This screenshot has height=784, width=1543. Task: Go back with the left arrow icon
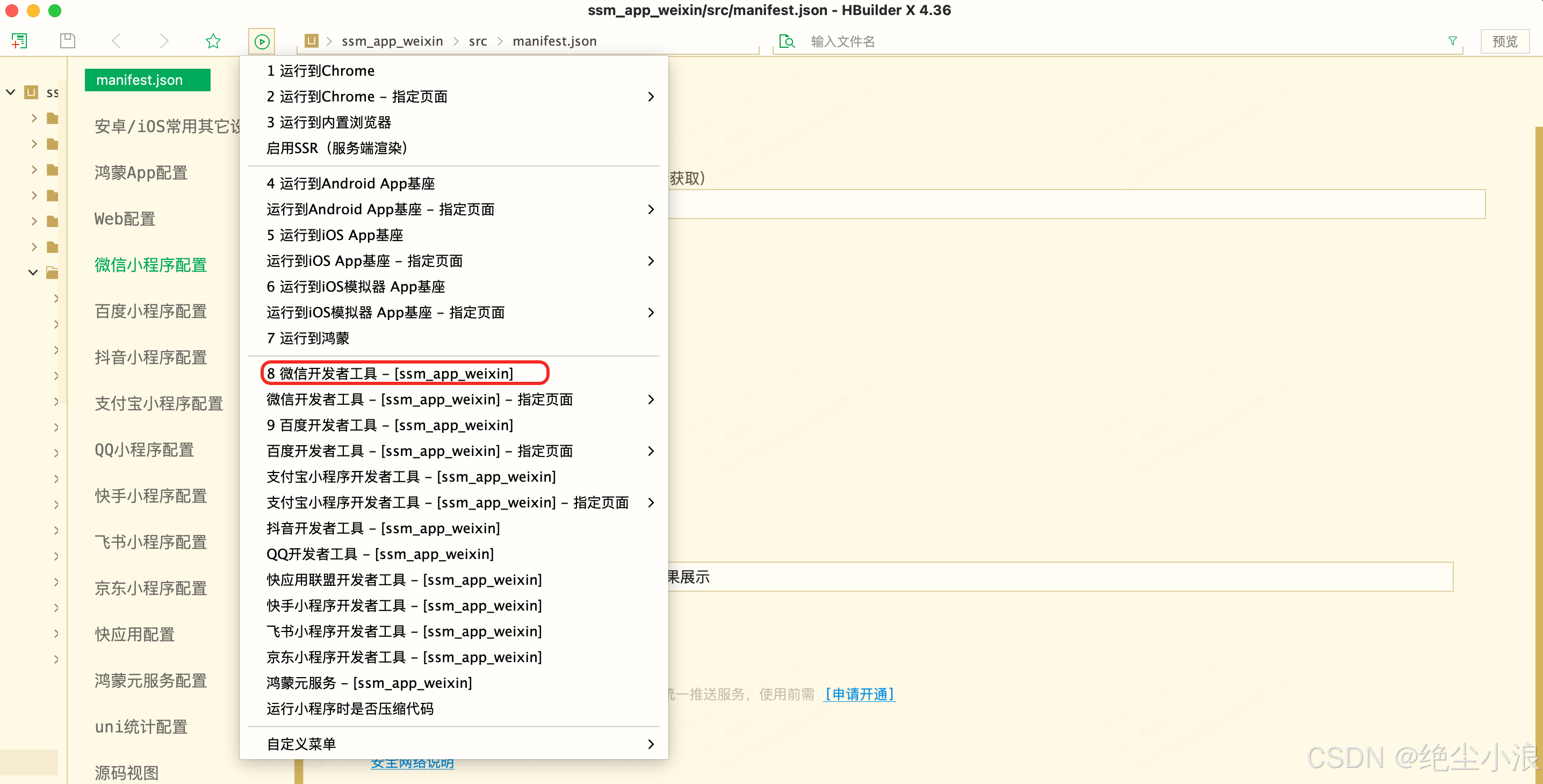[x=117, y=41]
